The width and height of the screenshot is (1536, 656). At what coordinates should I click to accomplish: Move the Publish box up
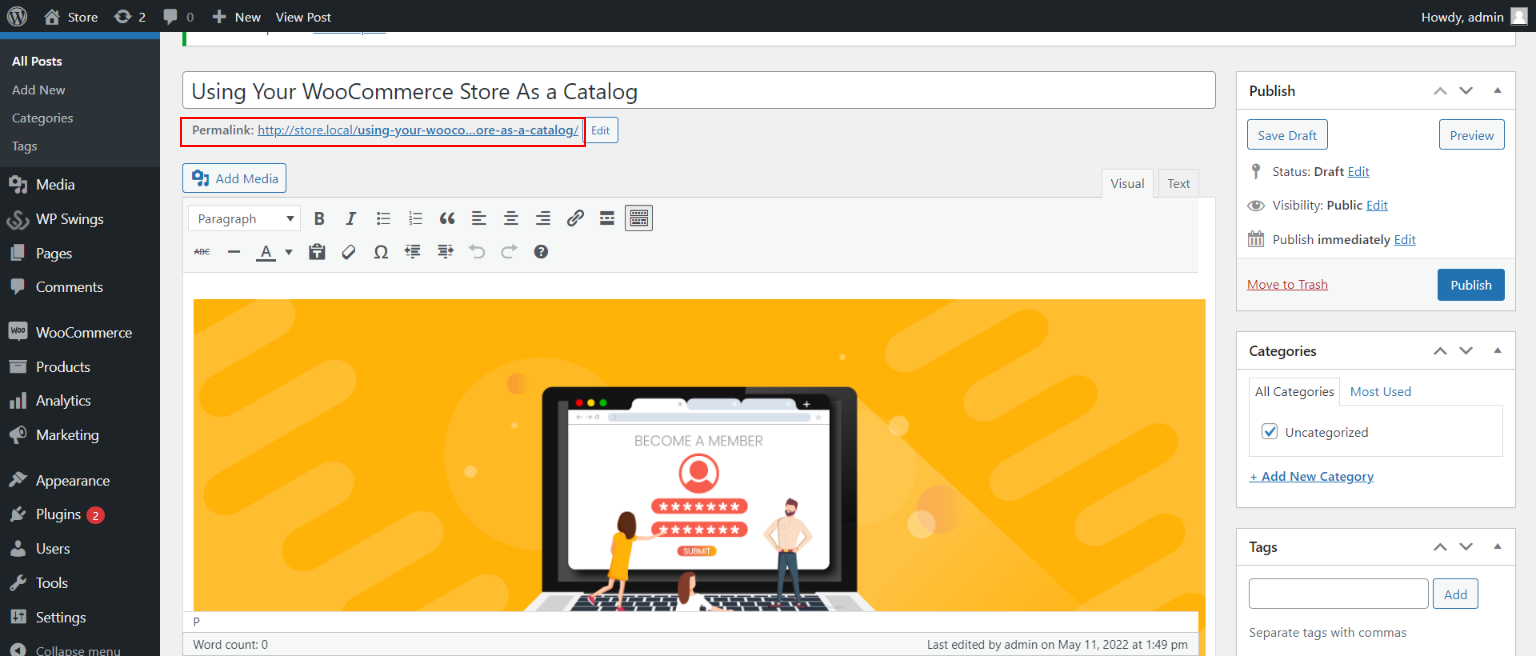click(x=1440, y=90)
